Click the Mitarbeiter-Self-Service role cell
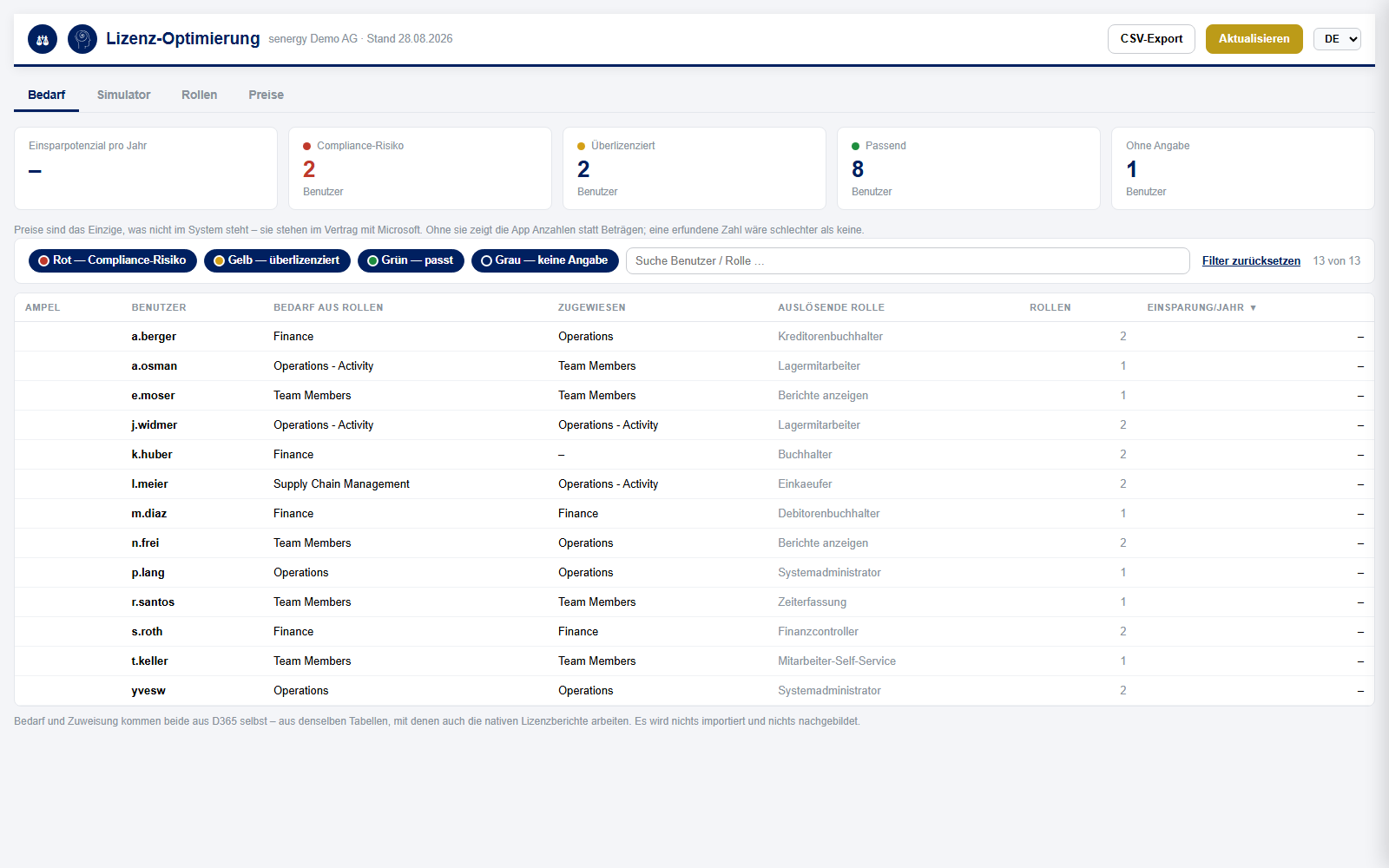The height and width of the screenshot is (868, 1389). [x=837, y=661]
